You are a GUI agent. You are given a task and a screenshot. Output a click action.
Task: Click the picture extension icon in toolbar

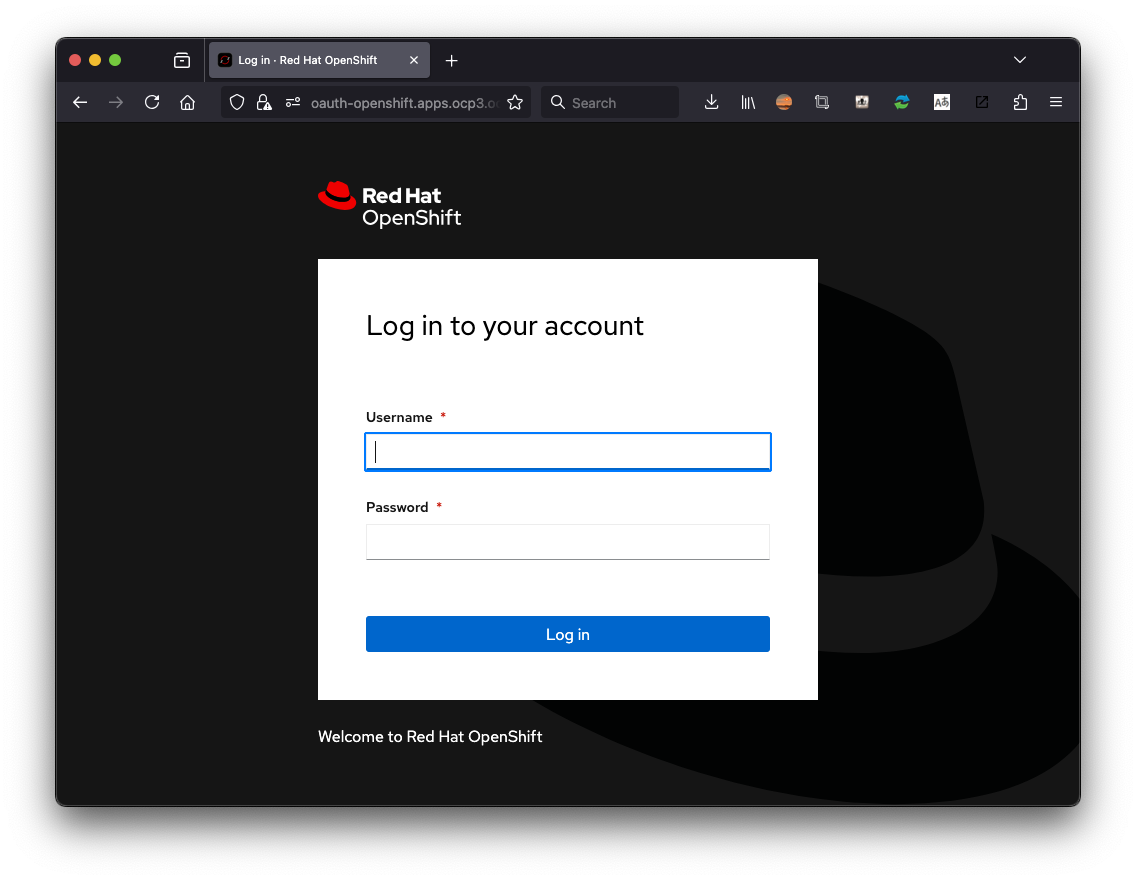click(862, 102)
